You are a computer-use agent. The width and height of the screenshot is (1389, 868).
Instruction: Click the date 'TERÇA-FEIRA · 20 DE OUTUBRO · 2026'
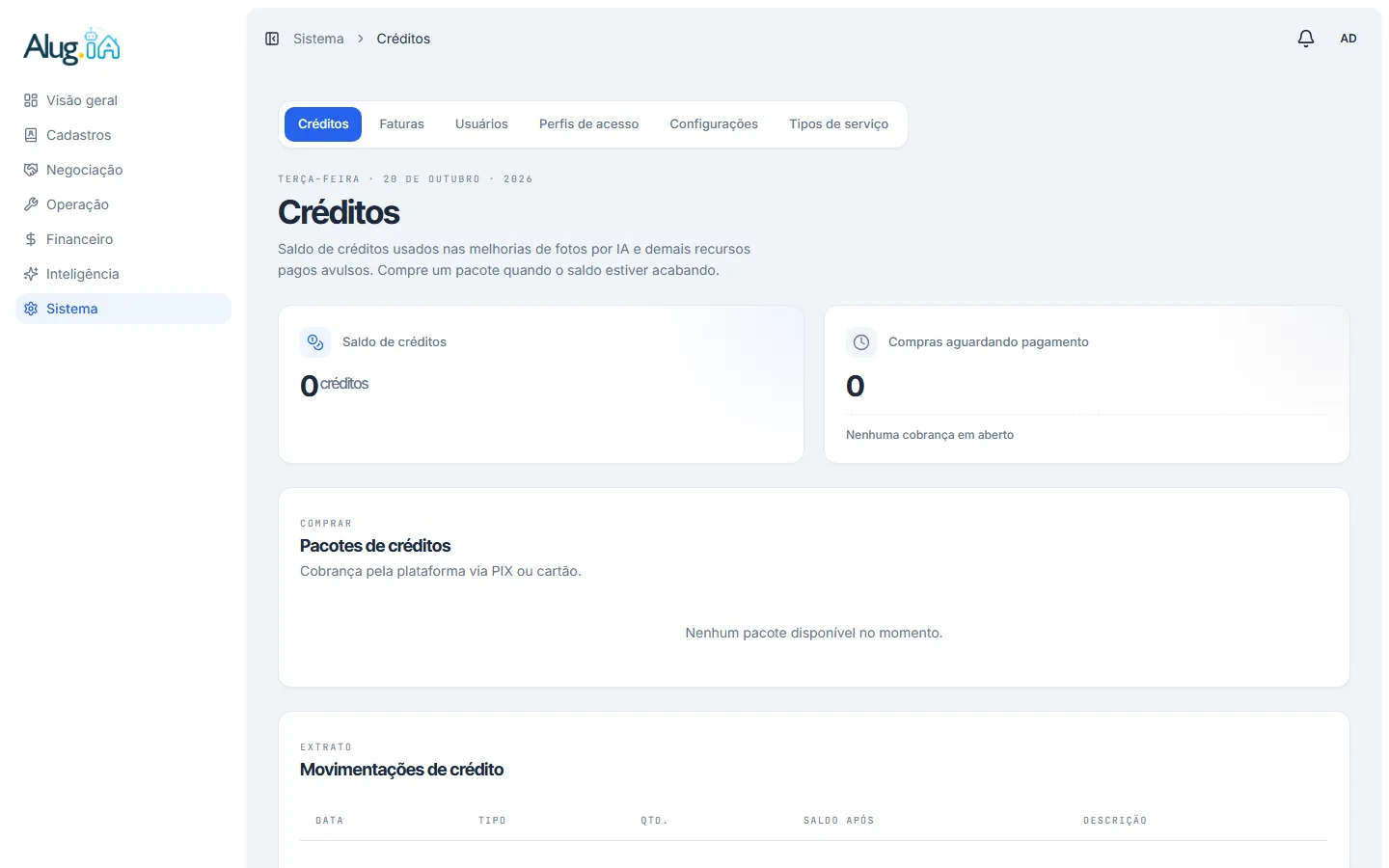405,179
